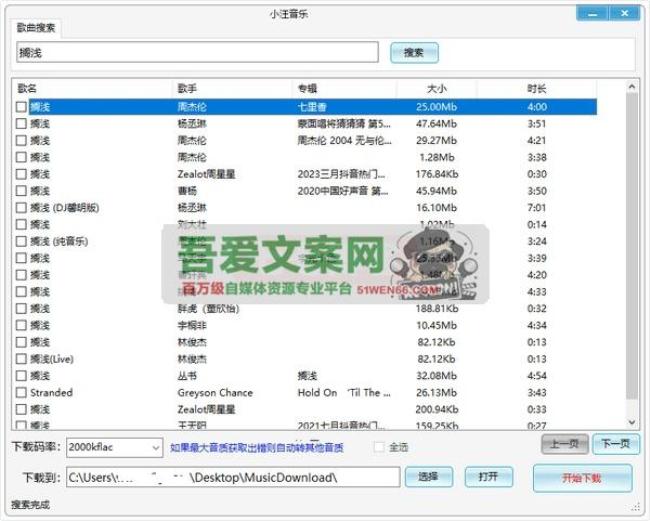
Task: Select checkbox for 搁浅 (DJ酷明版)
Action: 21,208
